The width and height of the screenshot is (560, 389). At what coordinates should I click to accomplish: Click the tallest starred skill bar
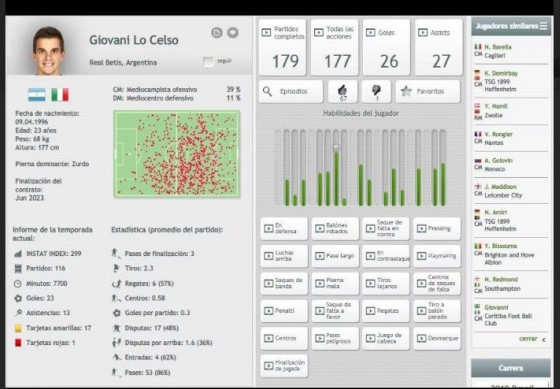click(336, 168)
